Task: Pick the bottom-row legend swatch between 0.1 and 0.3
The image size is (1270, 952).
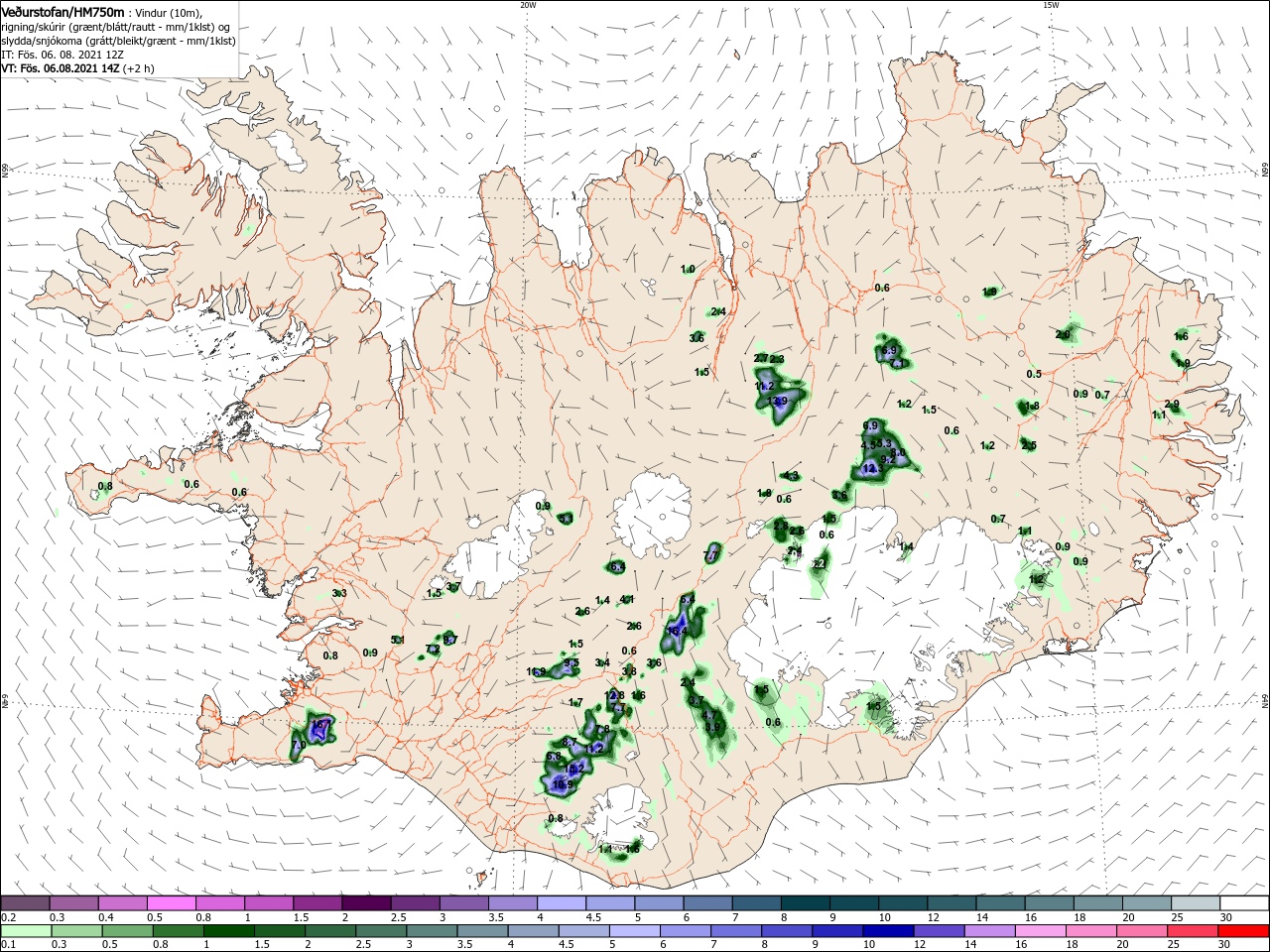Action: point(29,931)
